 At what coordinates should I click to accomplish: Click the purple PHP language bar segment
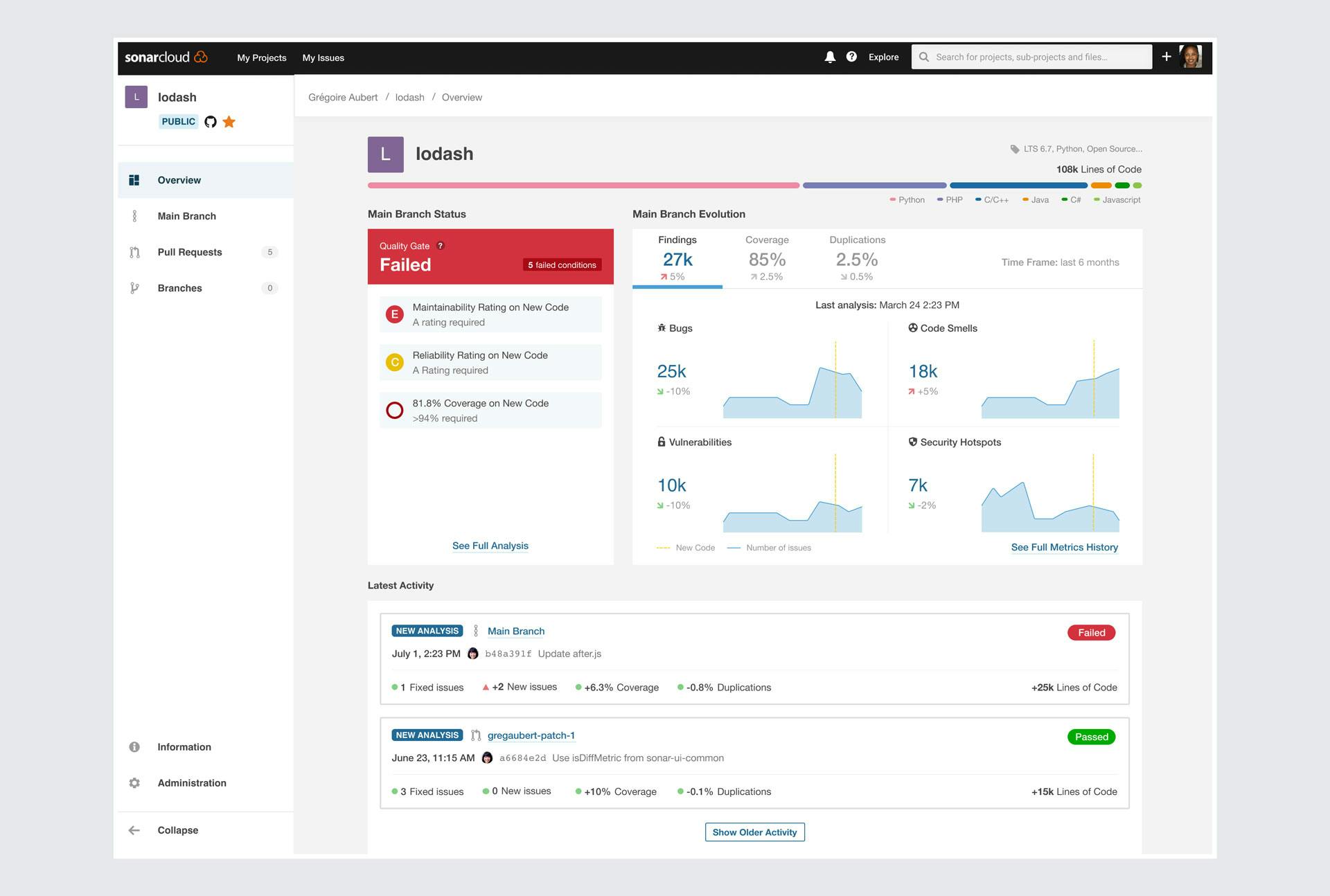875,186
